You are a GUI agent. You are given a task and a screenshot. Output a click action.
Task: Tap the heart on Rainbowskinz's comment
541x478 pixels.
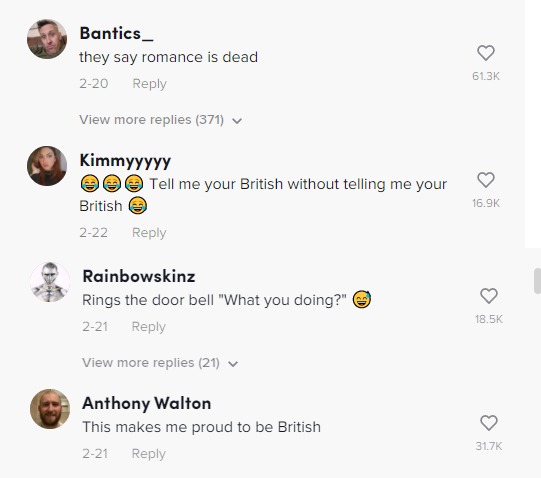(489, 296)
